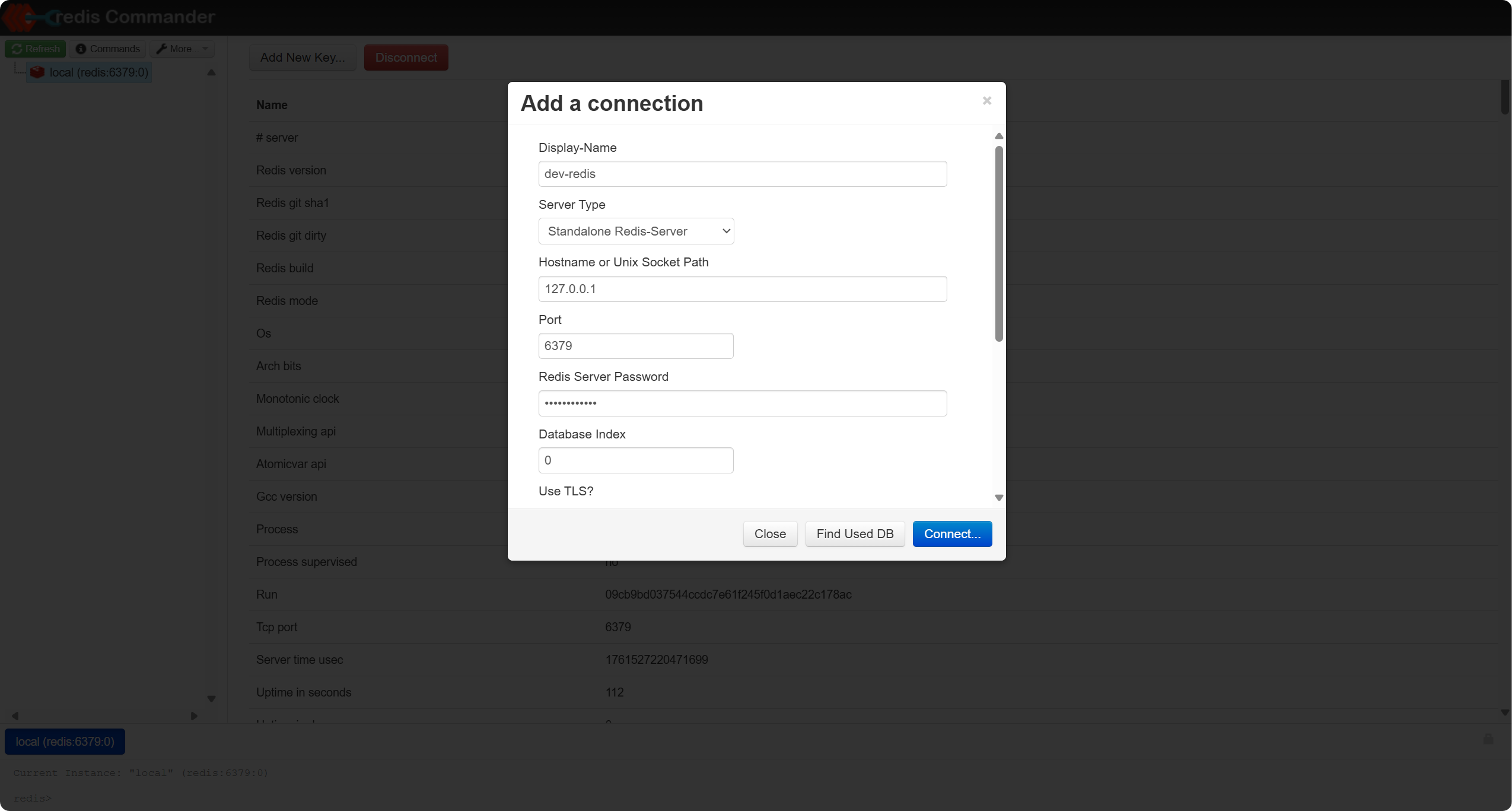The image size is (1512, 811).
Task: Focus the Display-Name input field
Action: [x=742, y=174]
